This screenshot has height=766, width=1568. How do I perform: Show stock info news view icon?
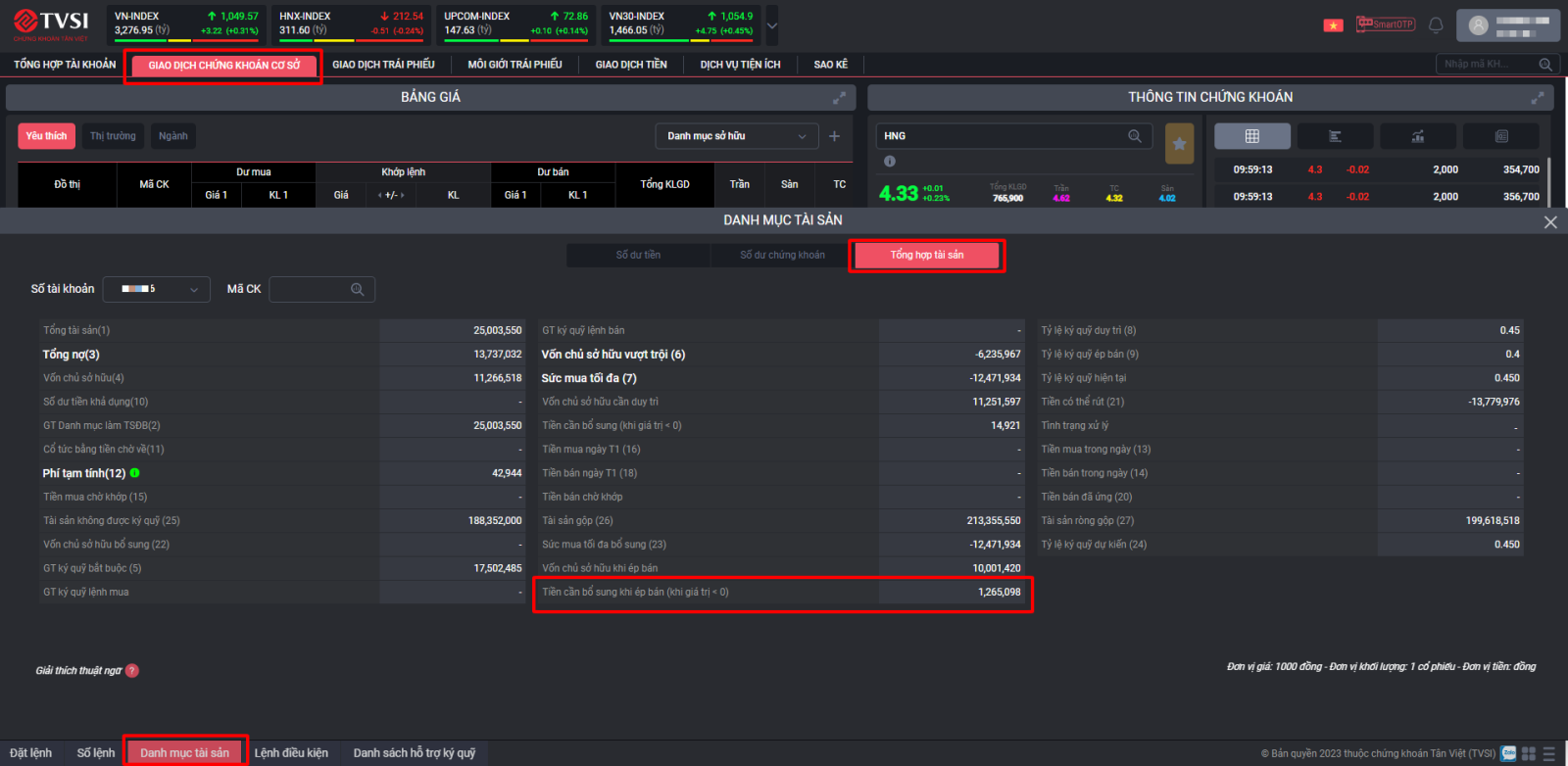click(x=1500, y=136)
